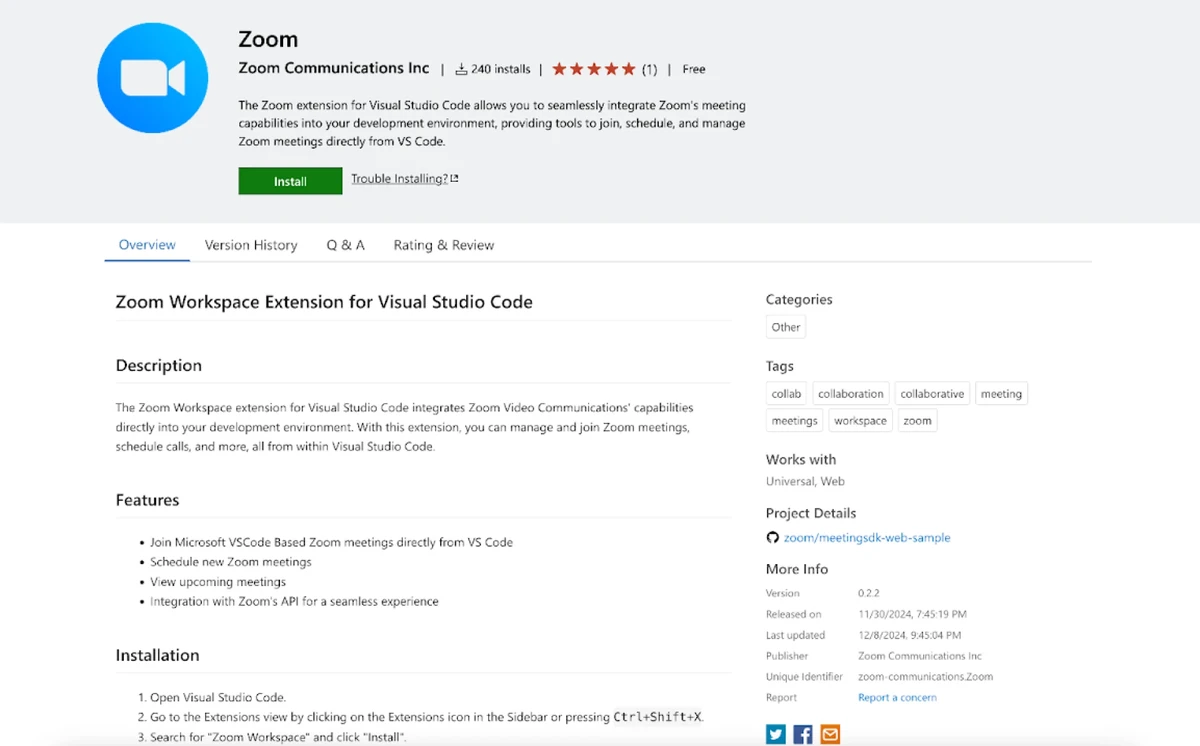Click the workspace tag

[860, 421]
